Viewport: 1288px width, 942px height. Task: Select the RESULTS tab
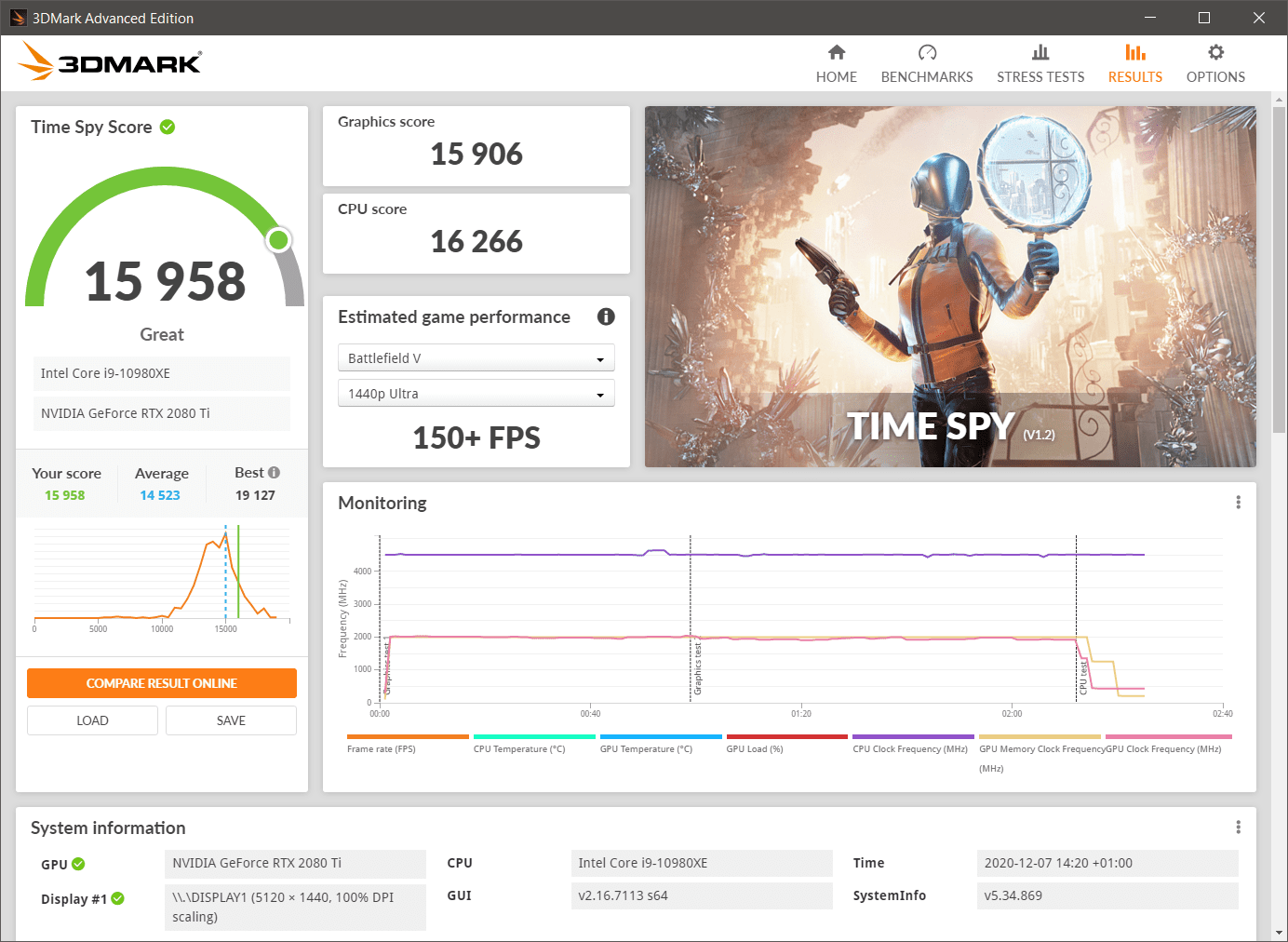point(1134,64)
